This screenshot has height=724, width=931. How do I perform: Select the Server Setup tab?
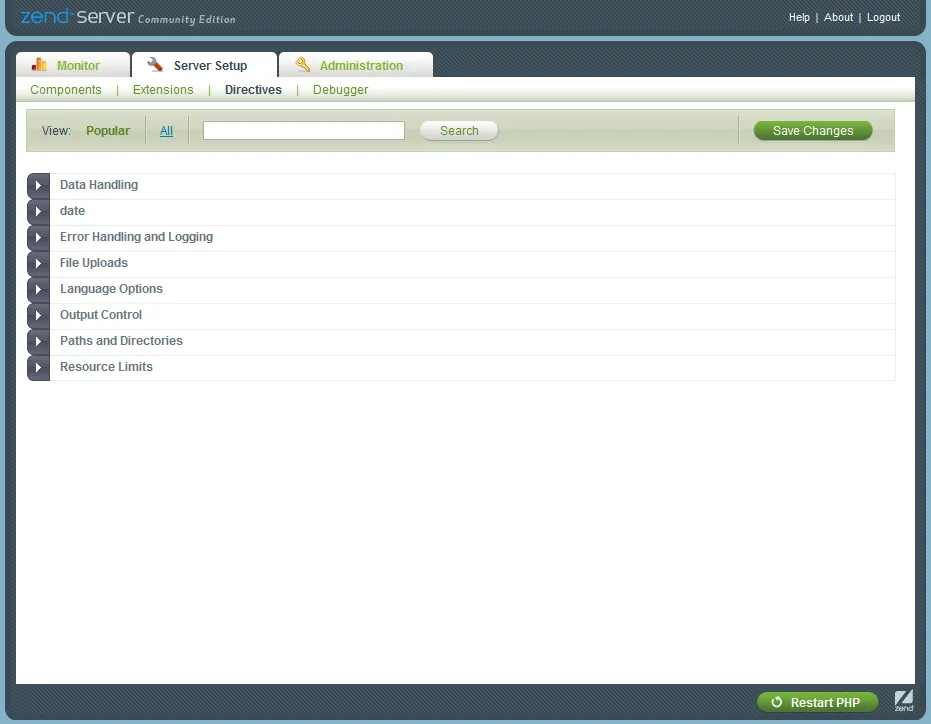point(204,65)
